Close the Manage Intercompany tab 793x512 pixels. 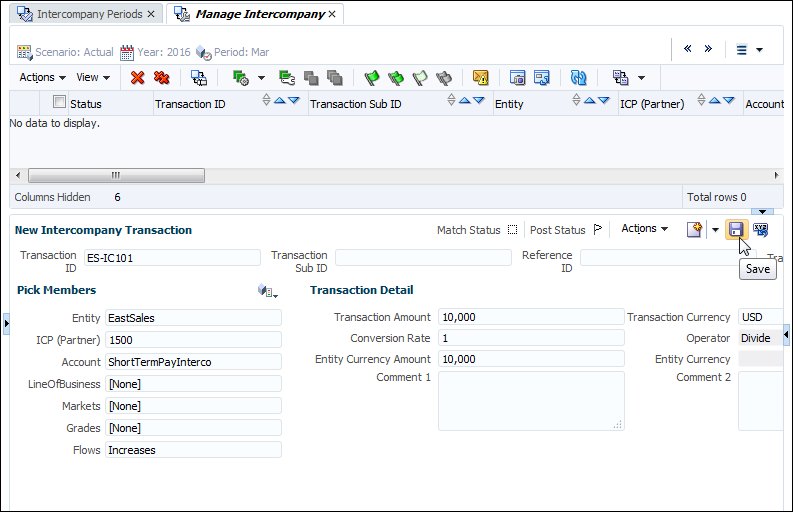tap(332, 14)
